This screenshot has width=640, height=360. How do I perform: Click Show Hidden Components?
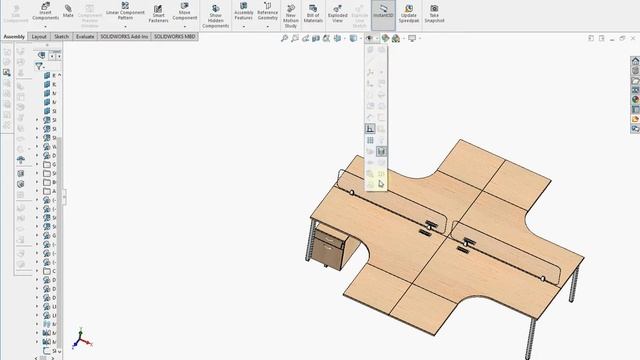click(216, 16)
